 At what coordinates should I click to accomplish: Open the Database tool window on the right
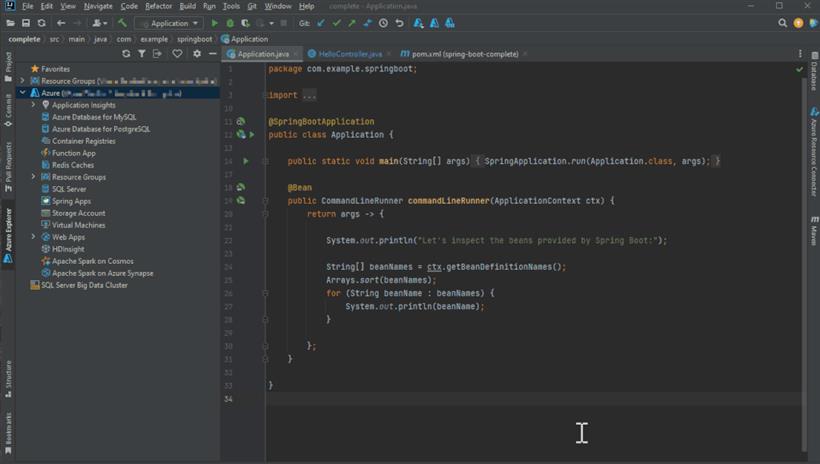[x=814, y=71]
